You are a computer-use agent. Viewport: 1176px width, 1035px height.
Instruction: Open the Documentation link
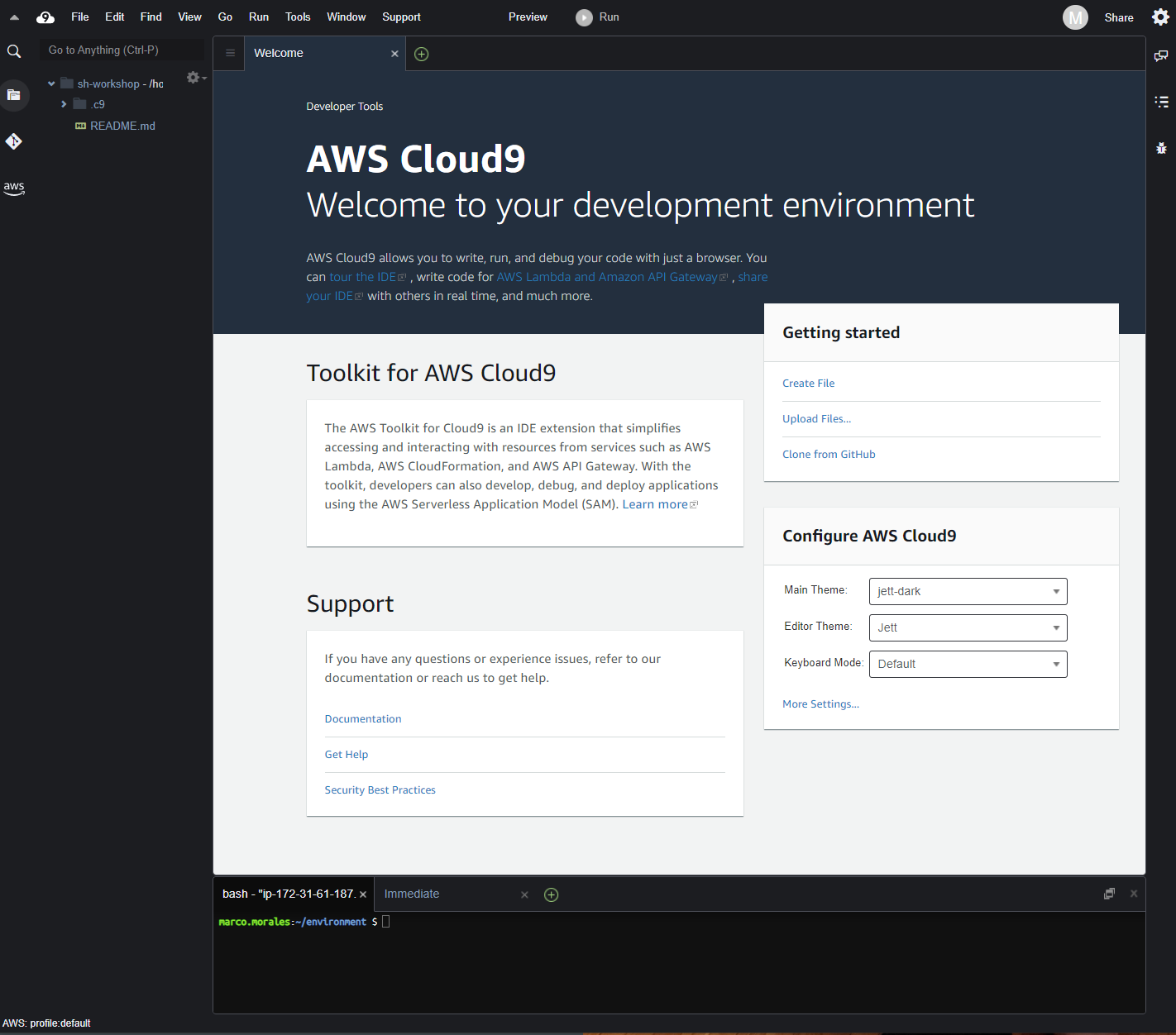(363, 719)
